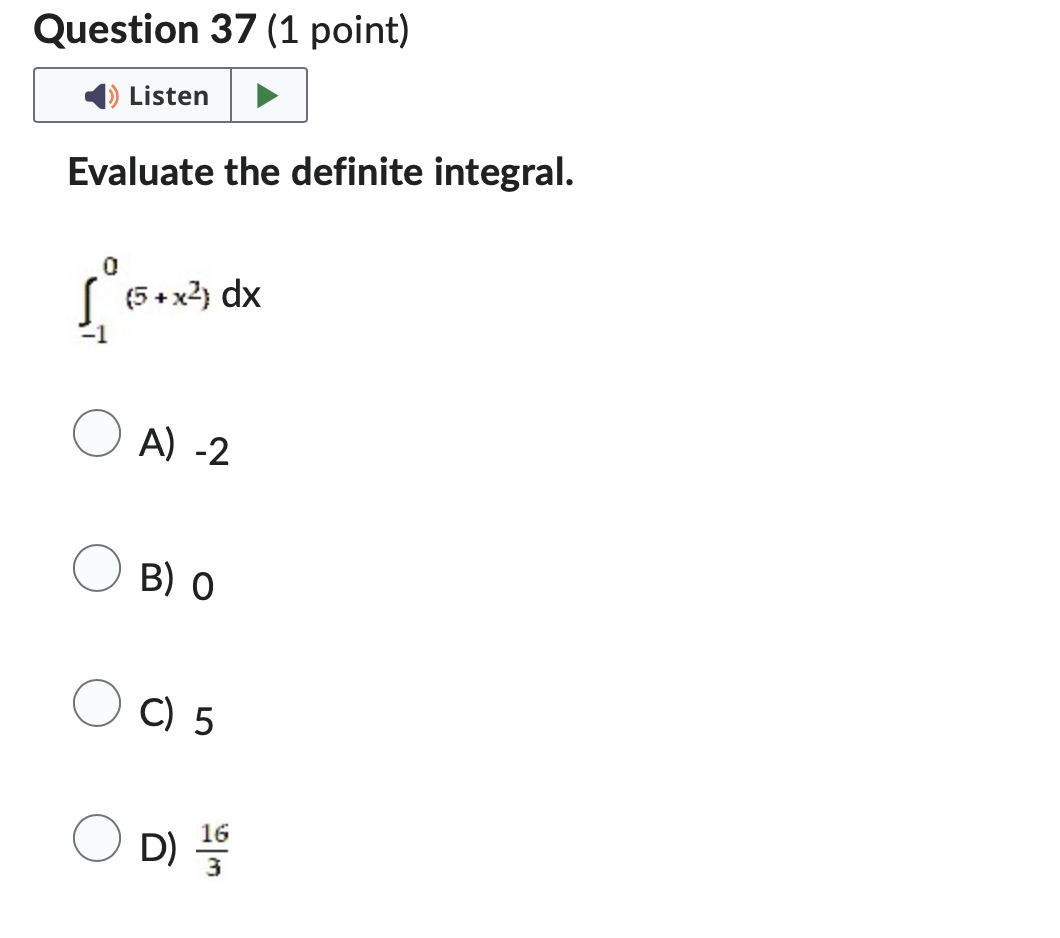Select the radio button for D) 16/3
The height and width of the screenshot is (938, 1060).
[x=96, y=838]
